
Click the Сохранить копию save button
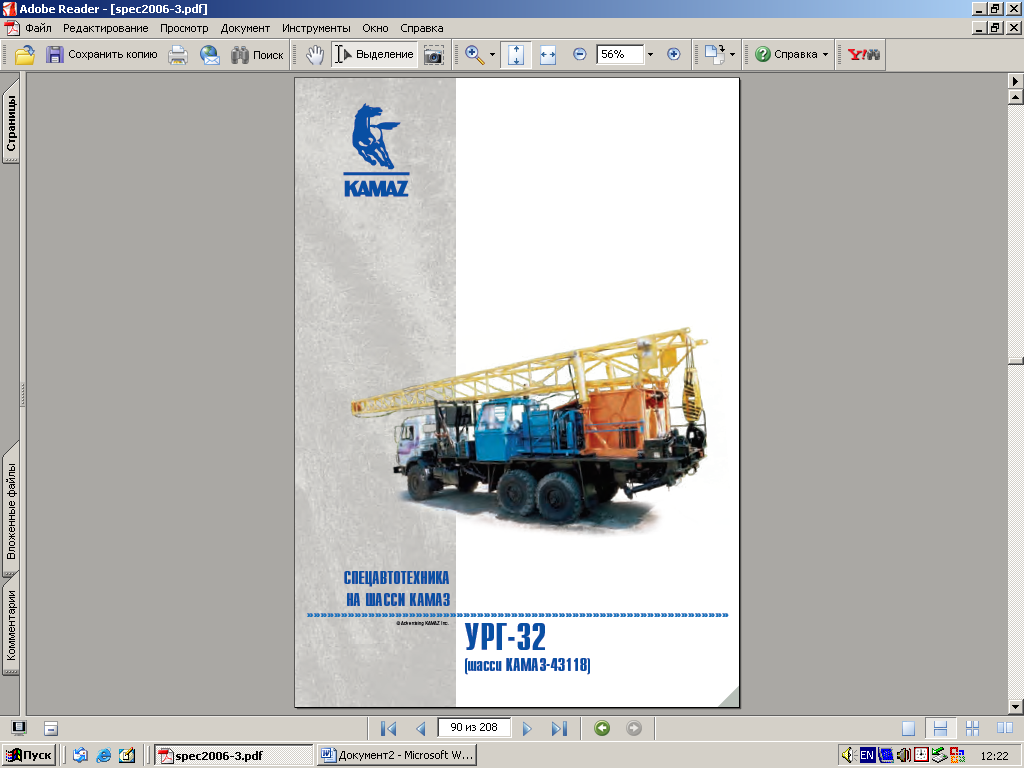102,55
